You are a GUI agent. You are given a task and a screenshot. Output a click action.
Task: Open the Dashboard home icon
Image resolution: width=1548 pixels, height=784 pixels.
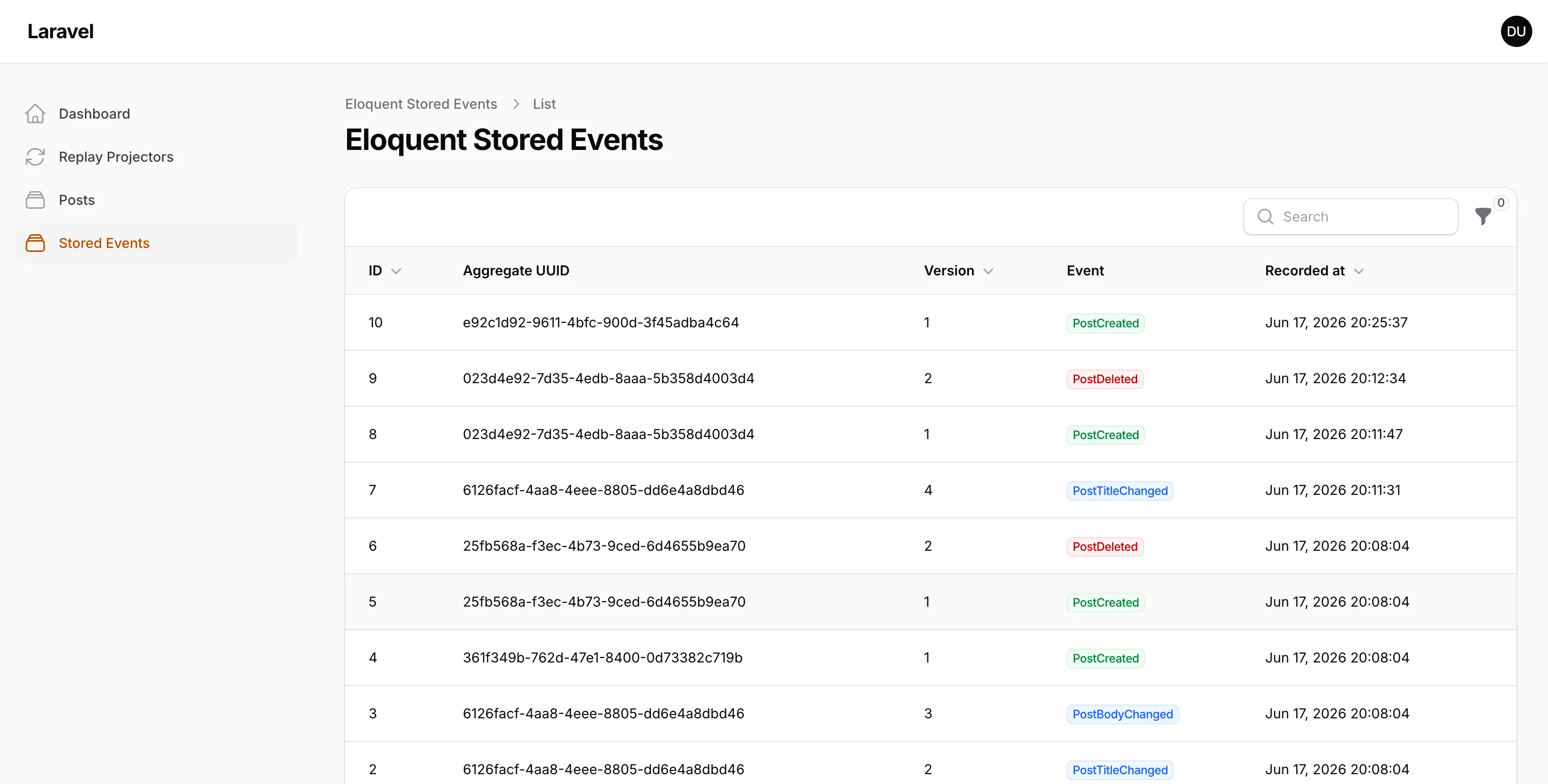pos(35,114)
